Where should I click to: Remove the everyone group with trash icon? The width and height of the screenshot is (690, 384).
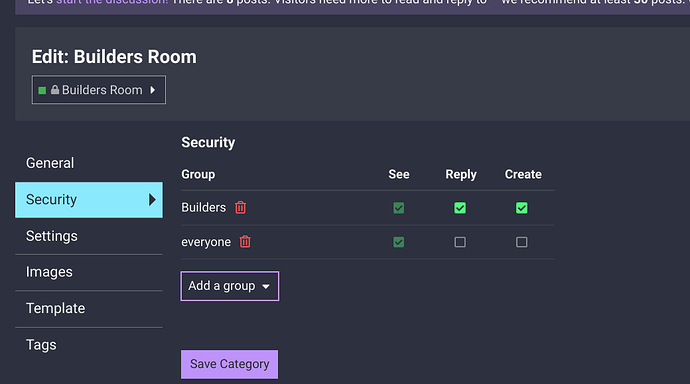pos(245,241)
